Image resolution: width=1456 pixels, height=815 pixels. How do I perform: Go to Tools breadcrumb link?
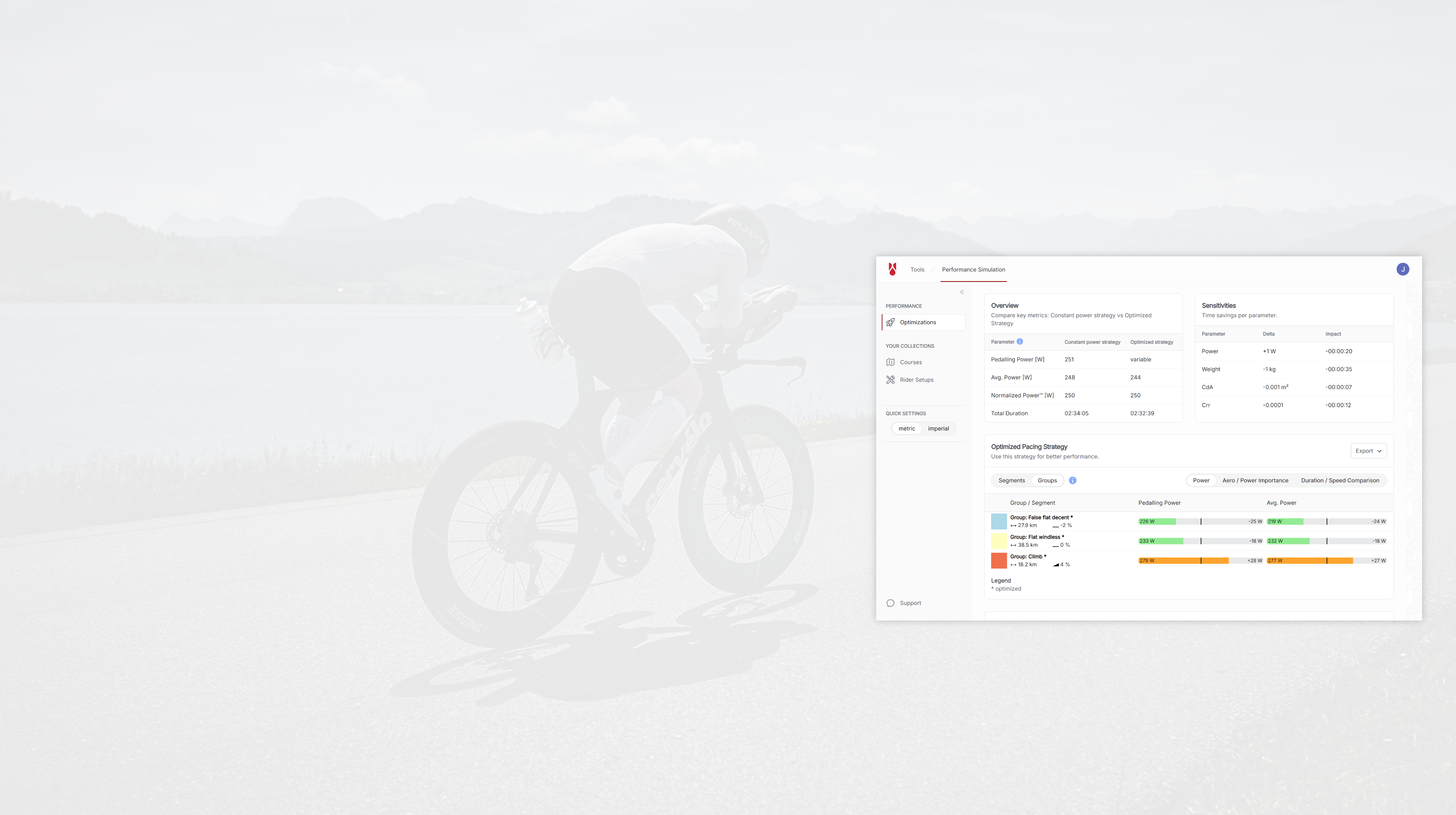click(x=917, y=270)
